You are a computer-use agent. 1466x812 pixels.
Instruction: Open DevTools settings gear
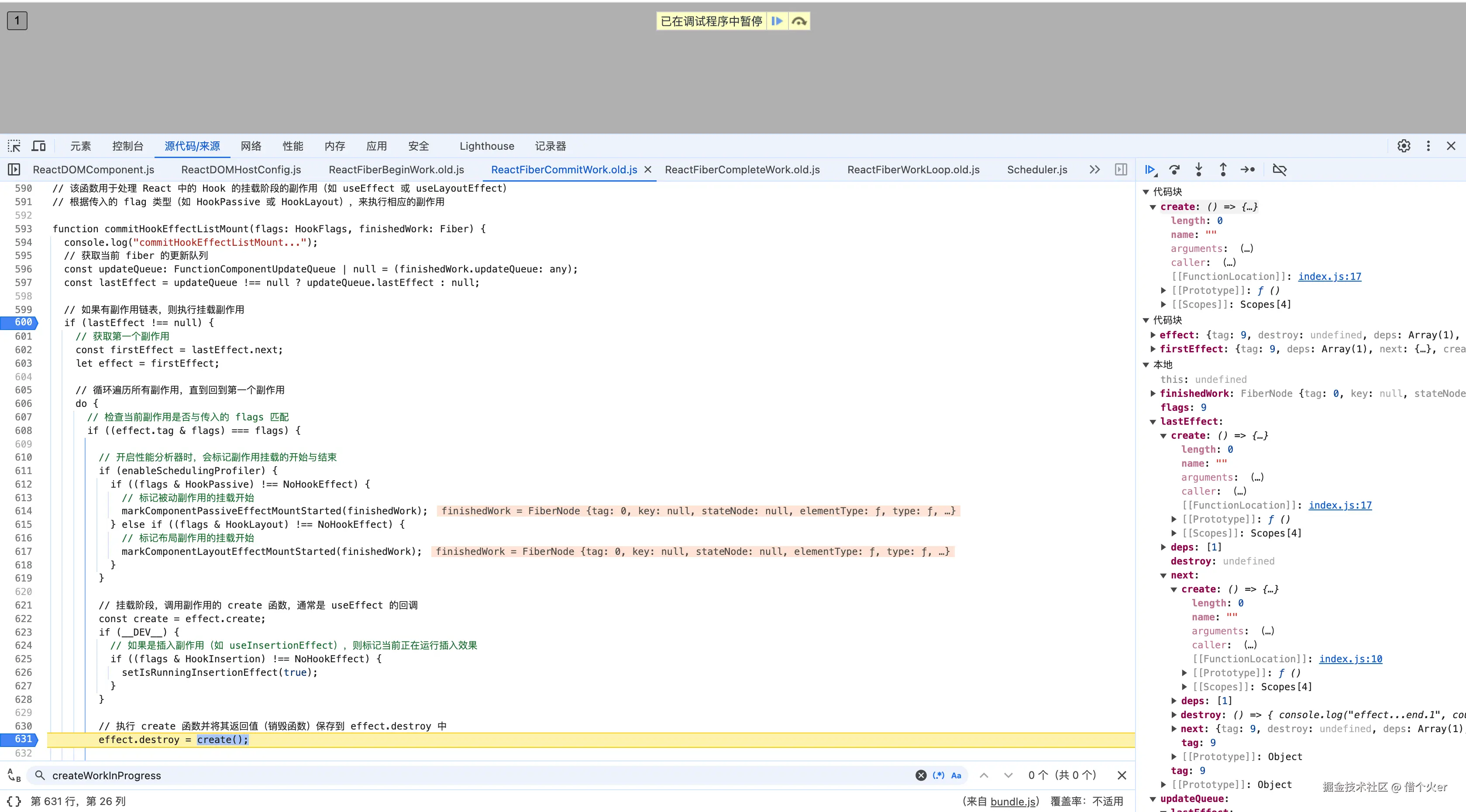click(1404, 146)
